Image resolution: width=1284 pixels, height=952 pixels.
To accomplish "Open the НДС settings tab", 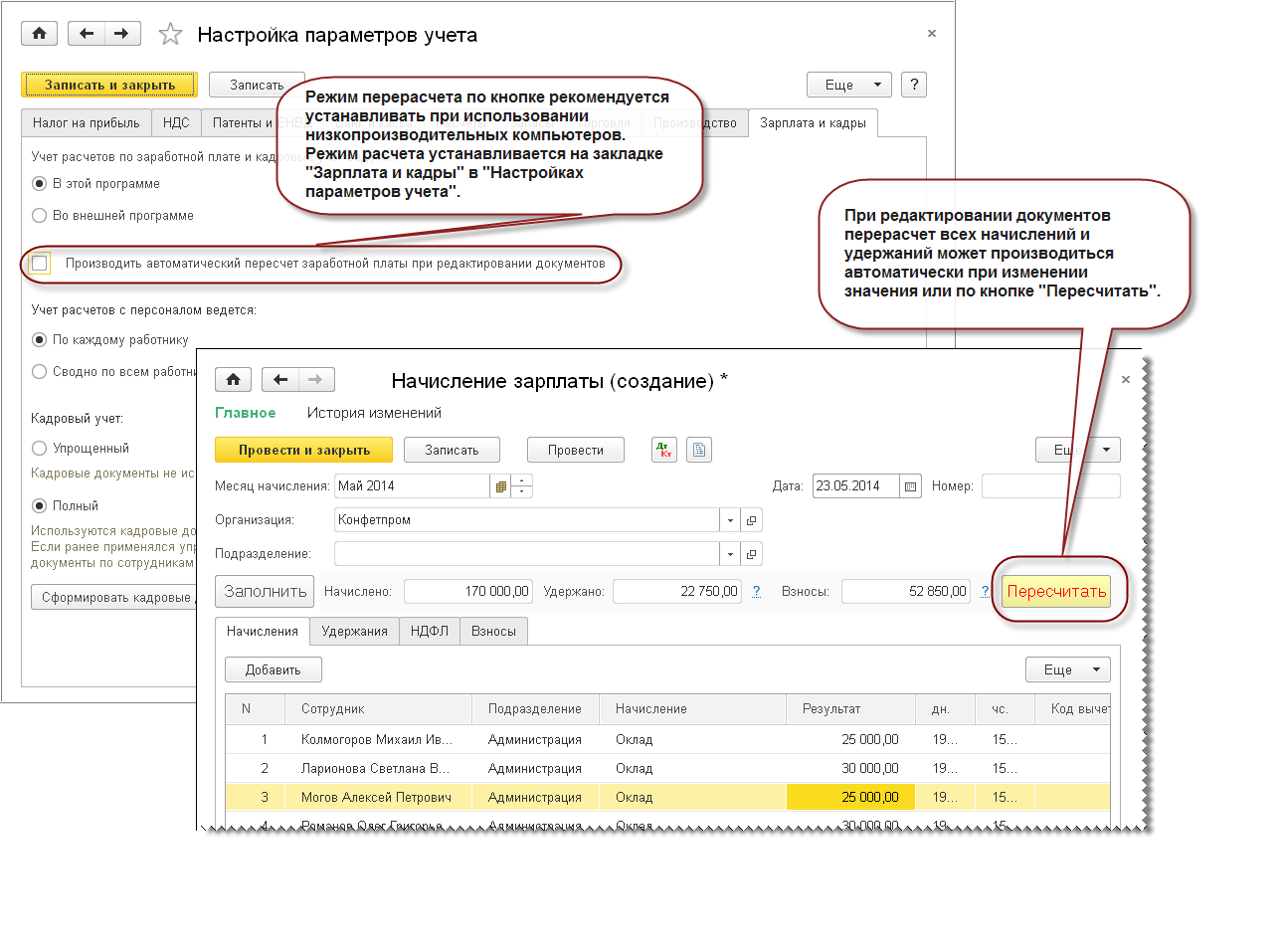I will pos(176,123).
